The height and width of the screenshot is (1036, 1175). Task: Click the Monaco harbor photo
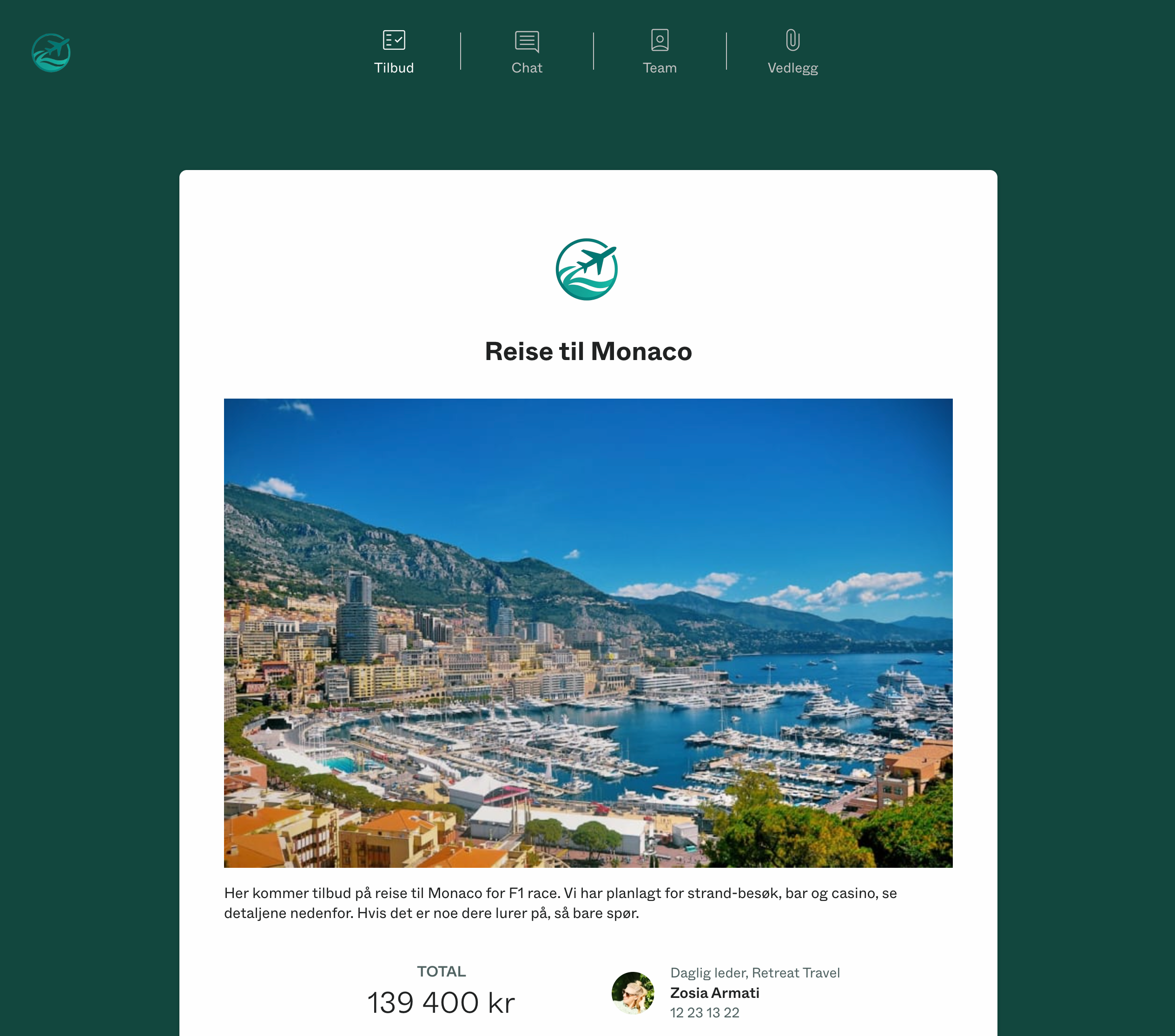pos(588,633)
